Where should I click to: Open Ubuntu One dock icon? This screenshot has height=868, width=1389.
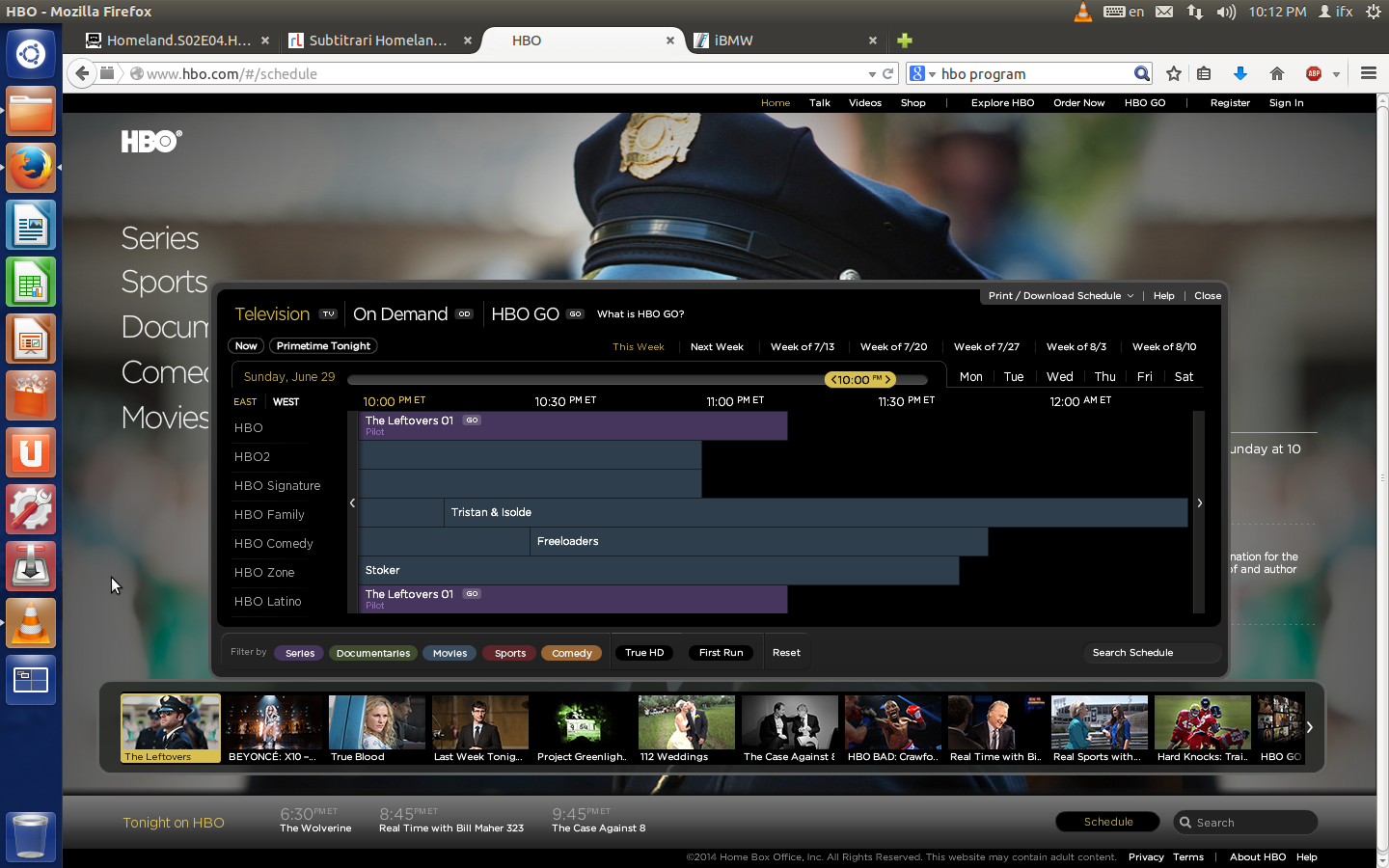[31, 452]
